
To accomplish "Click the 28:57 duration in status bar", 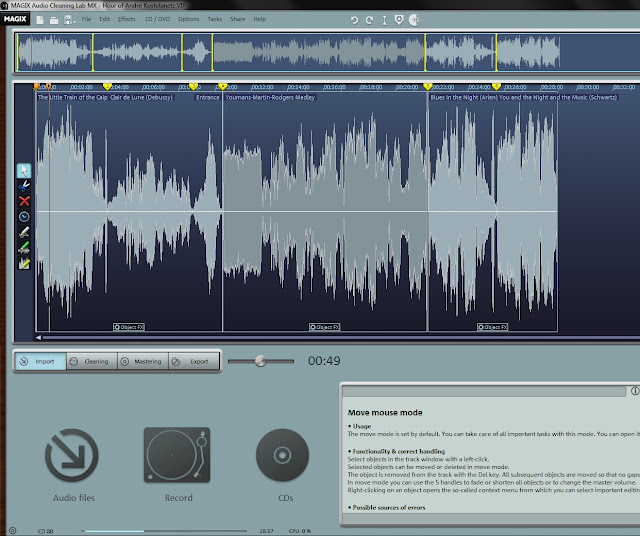I will 266,531.
